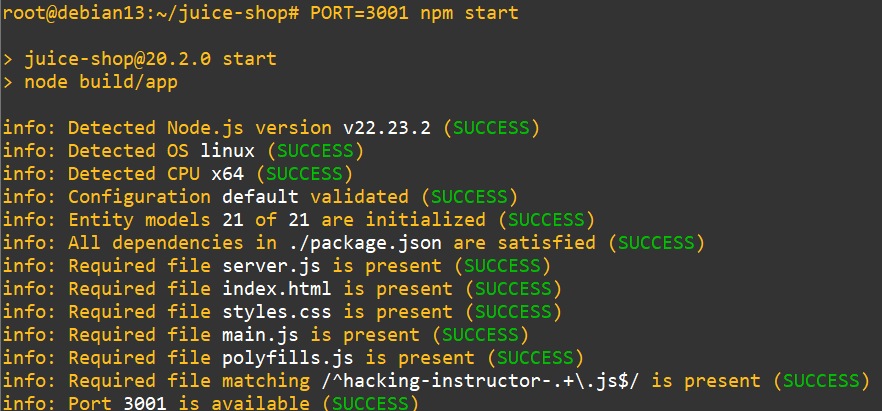882x411 pixels.
Task: Click the word 'default' in Configuration line
Action: pos(260,197)
